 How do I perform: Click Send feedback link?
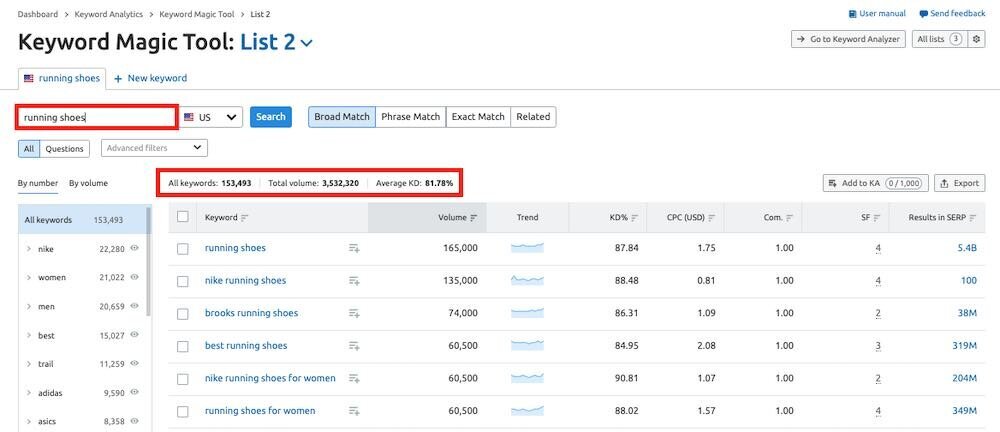coord(953,13)
